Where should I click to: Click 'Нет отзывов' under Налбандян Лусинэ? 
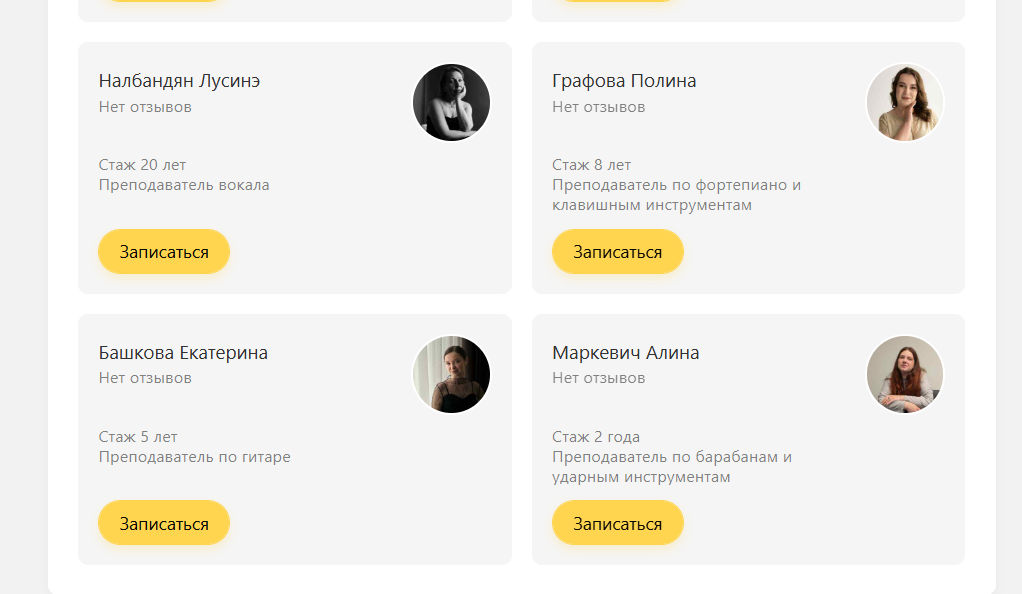[145, 107]
